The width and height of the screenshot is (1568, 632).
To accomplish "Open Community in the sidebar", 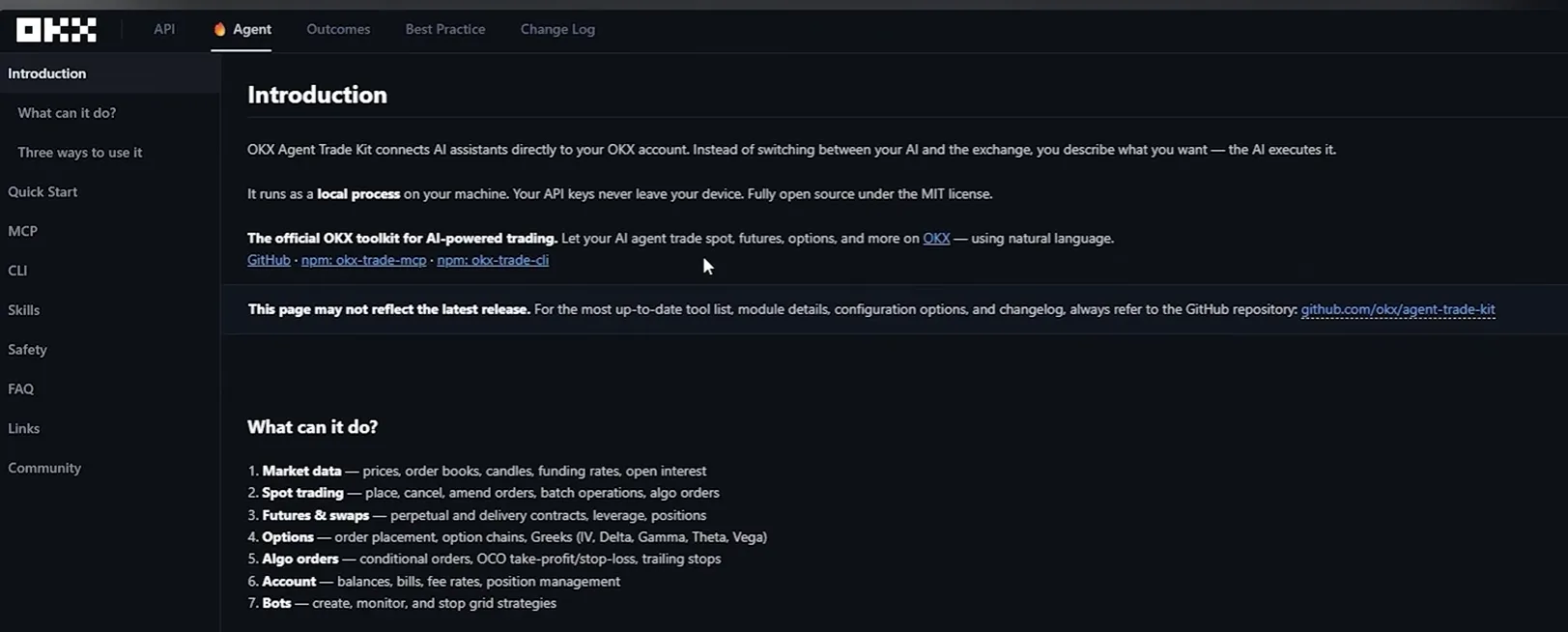I will pyautogui.click(x=44, y=469).
